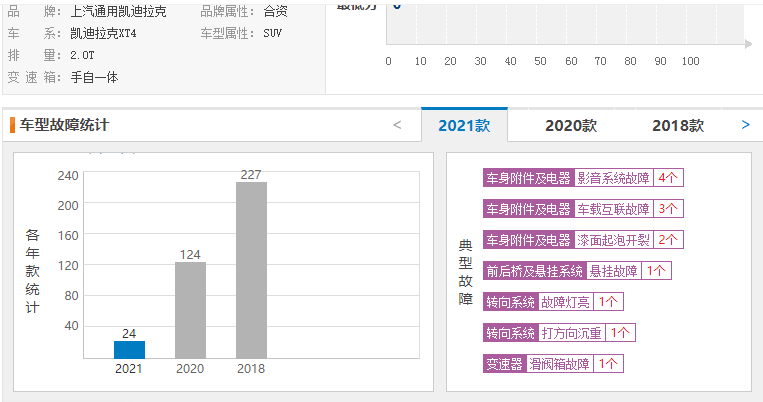
Task: Select the 2018款 model year tab
Action: pyautogui.click(x=678, y=126)
